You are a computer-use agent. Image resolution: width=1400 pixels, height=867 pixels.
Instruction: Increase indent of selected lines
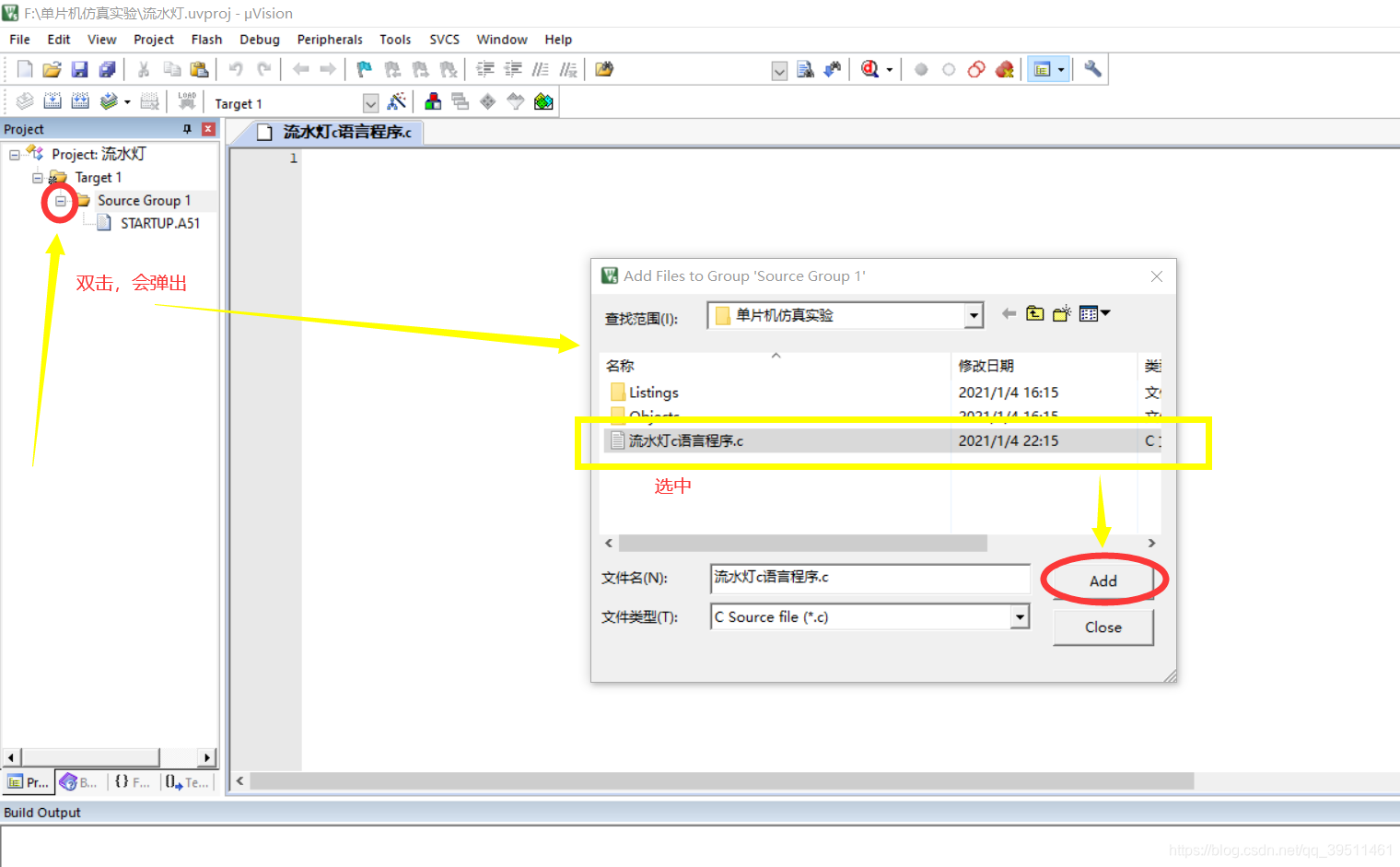click(x=485, y=69)
